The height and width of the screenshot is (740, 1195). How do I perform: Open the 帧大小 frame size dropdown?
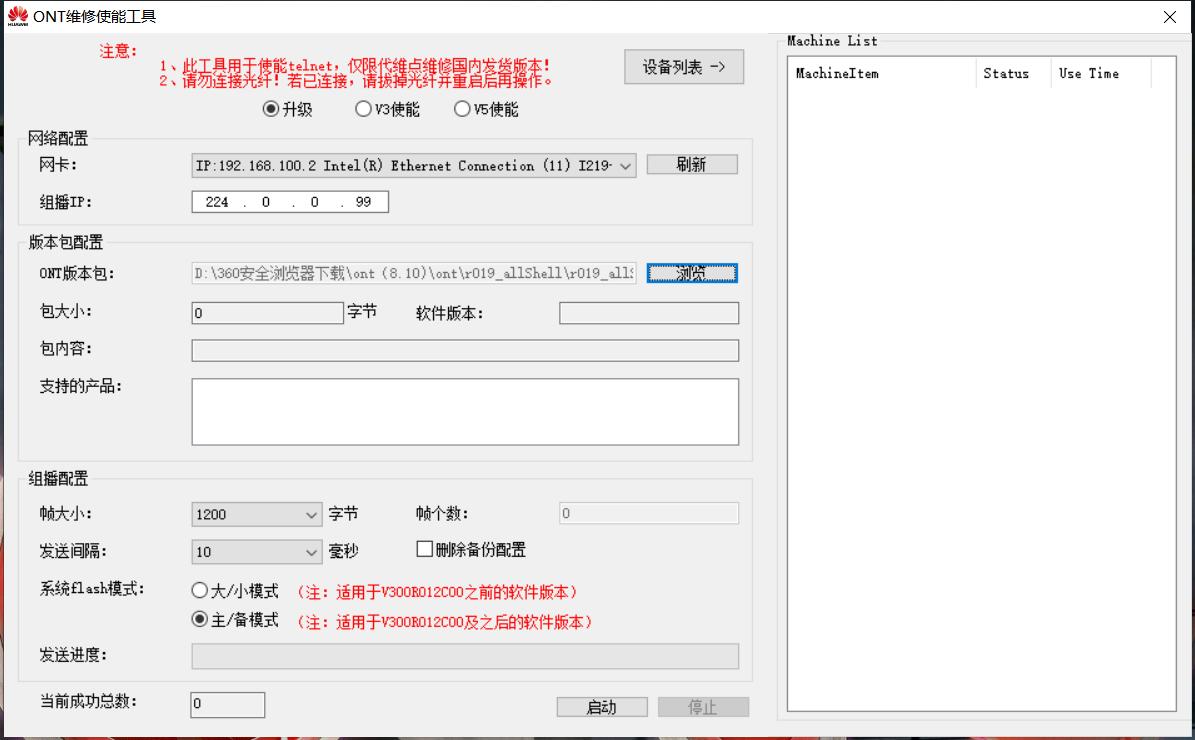(310, 512)
